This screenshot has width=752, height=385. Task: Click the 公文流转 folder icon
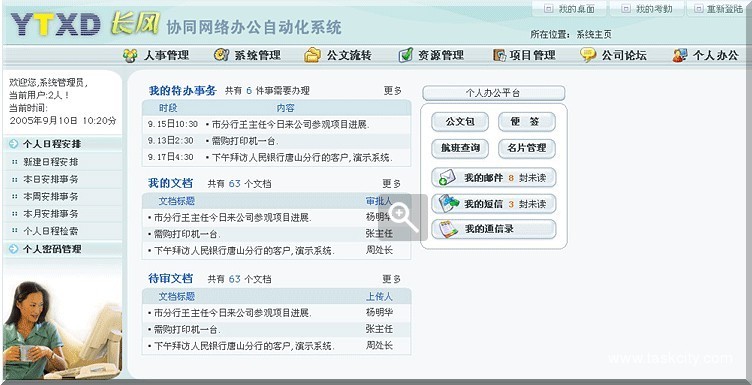click(x=312, y=55)
